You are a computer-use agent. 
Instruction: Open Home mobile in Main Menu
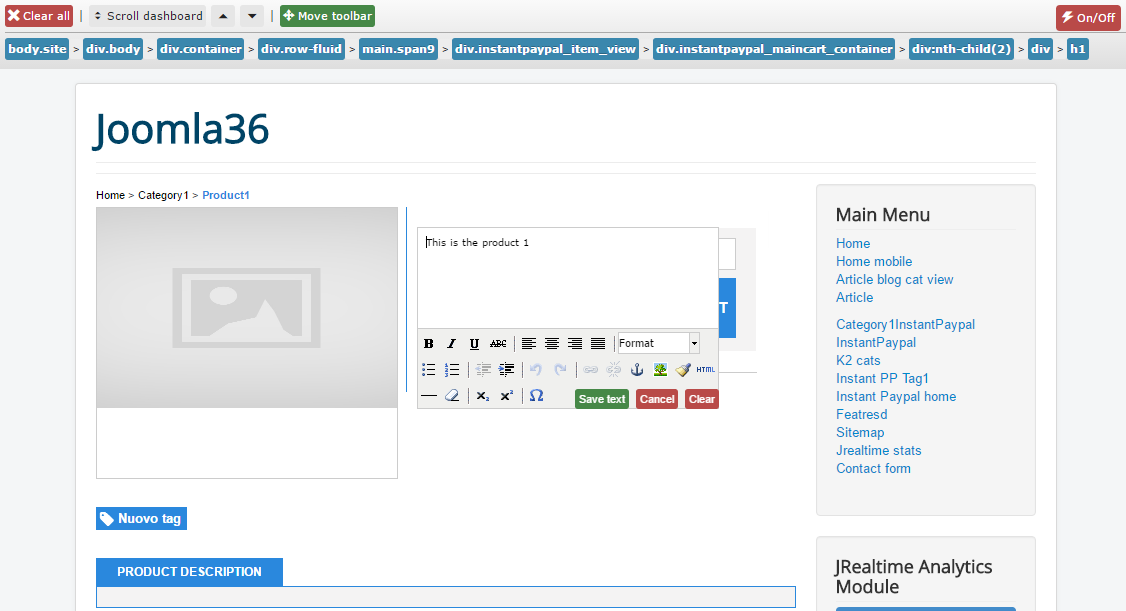[874, 261]
